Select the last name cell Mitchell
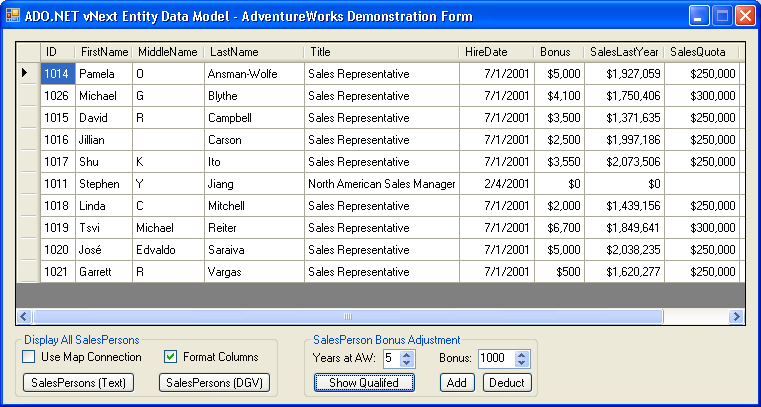The height and width of the screenshot is (407, 761). [254, 206]
